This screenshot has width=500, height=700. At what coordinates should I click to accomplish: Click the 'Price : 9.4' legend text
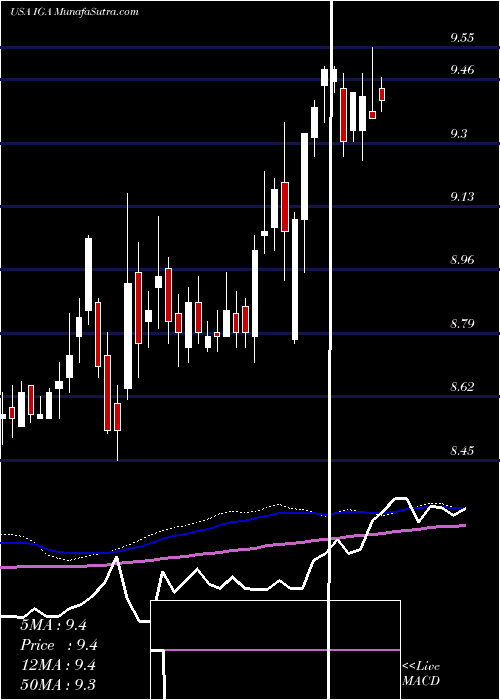click(59, 645)
